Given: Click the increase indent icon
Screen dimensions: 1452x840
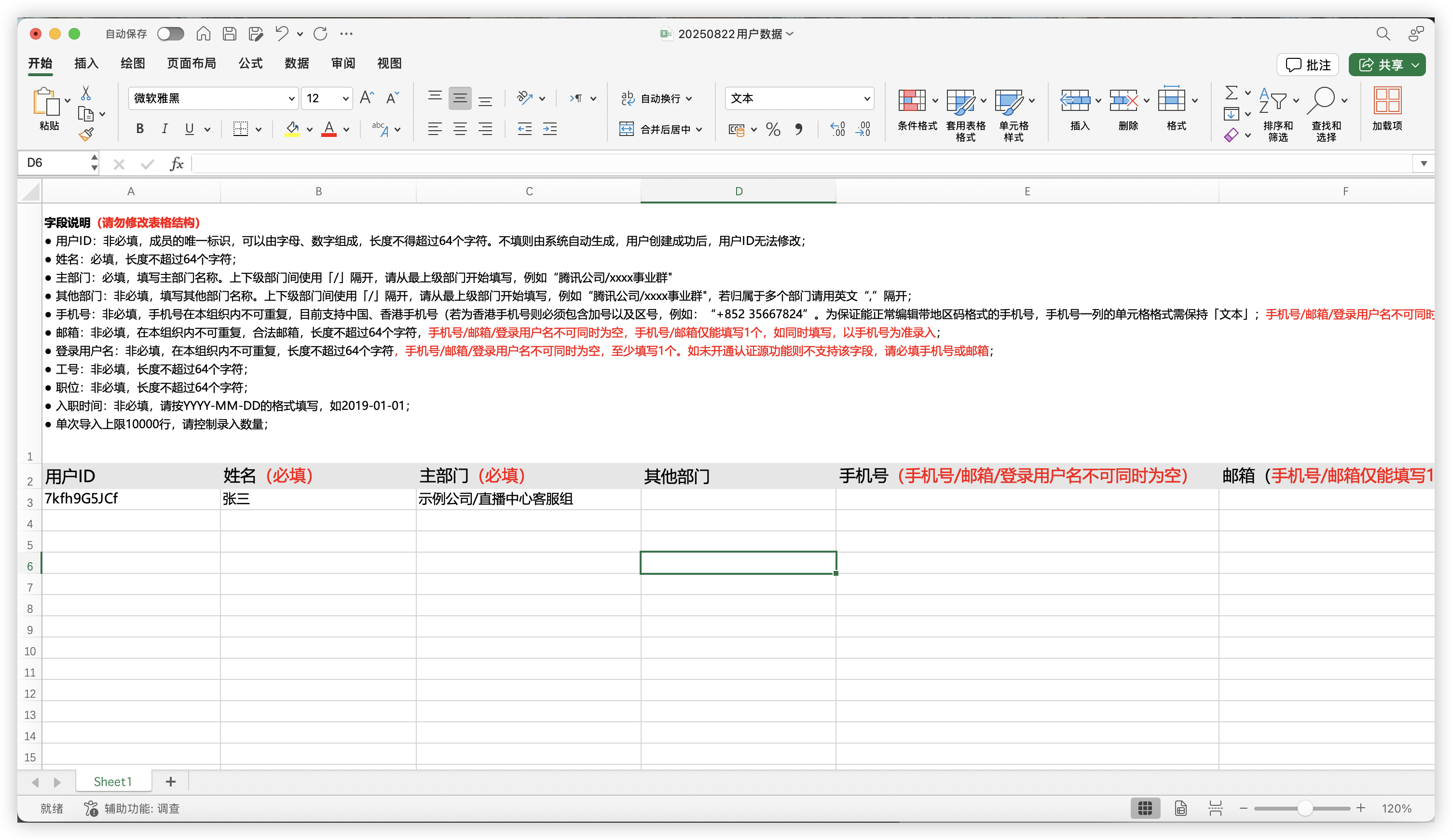Looking at the screenshot, I should tap(550, 129).
